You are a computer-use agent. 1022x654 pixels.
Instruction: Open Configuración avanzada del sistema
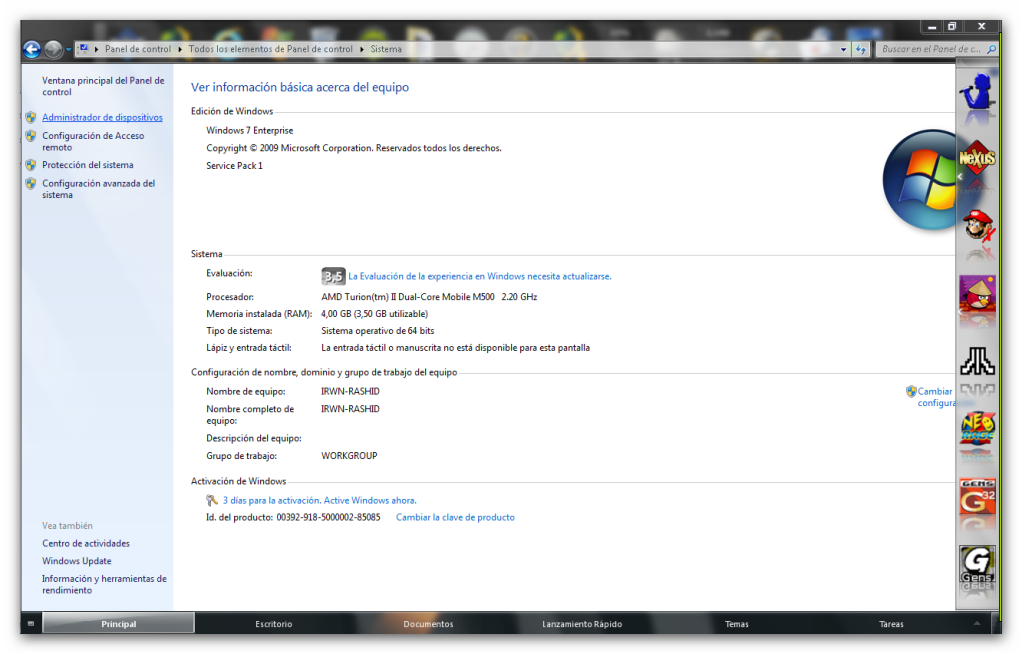[98, 189]
